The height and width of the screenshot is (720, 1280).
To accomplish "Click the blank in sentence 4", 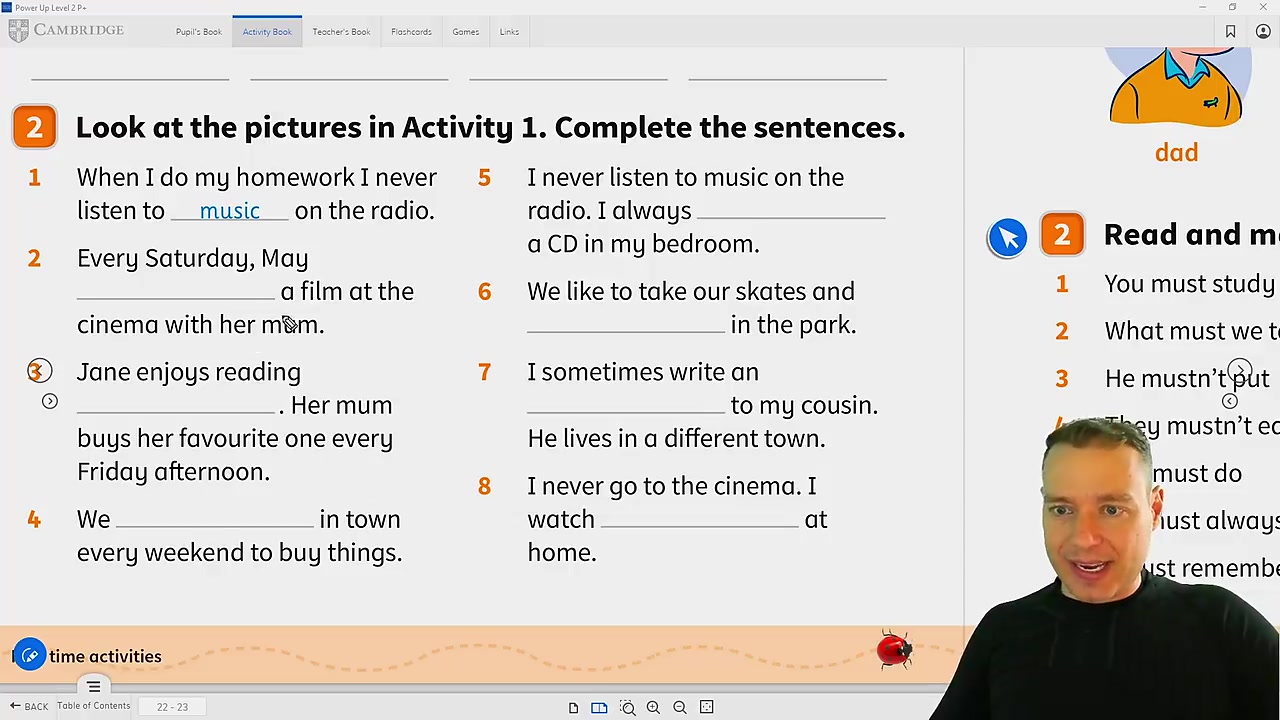I will (x=215, y=519).
